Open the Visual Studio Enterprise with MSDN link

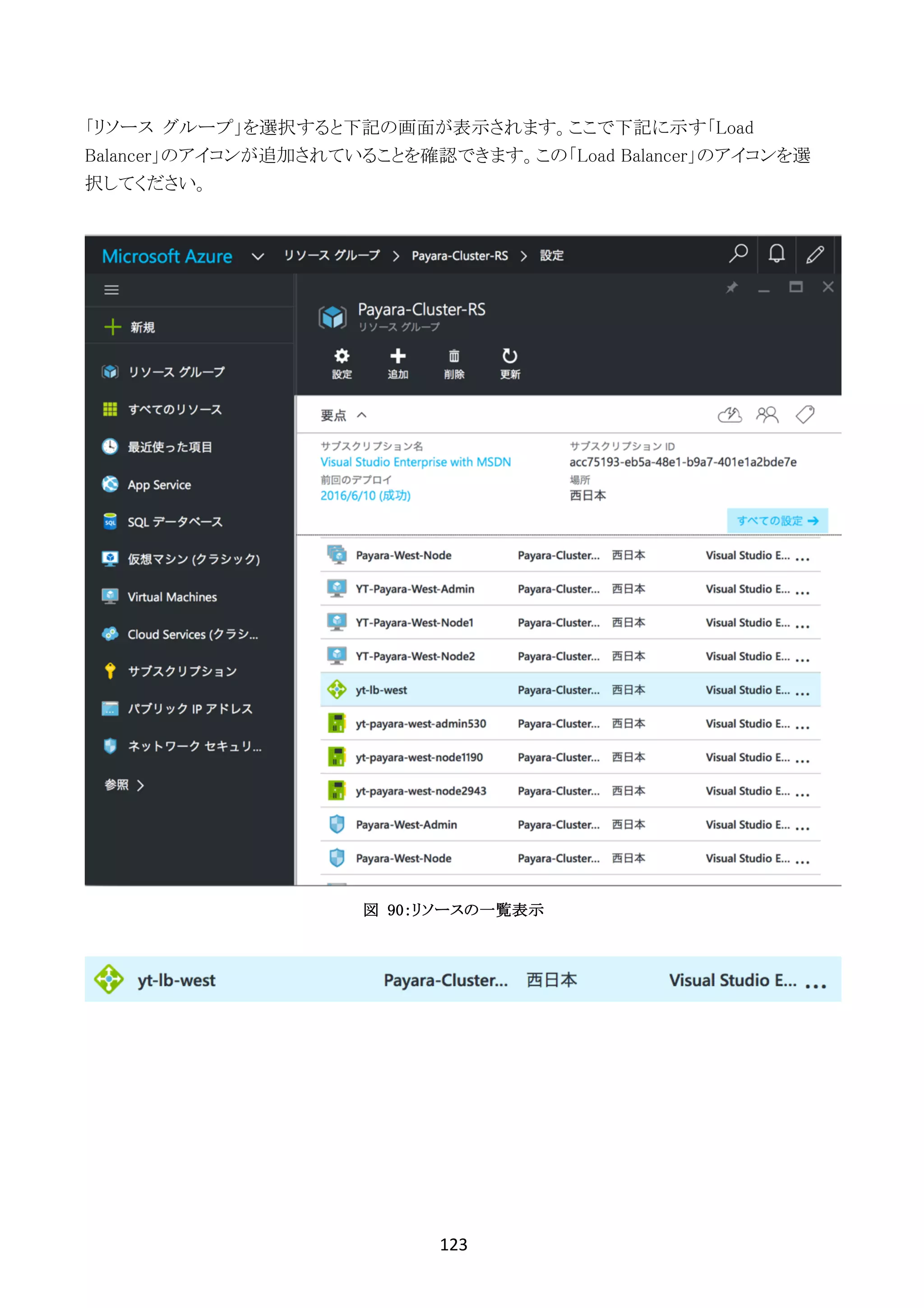point(415,462)
